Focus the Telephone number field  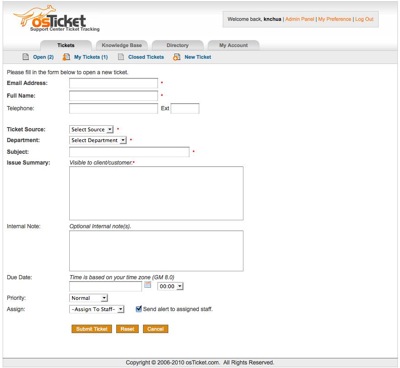pyautogui.click(x=113, y=108)
